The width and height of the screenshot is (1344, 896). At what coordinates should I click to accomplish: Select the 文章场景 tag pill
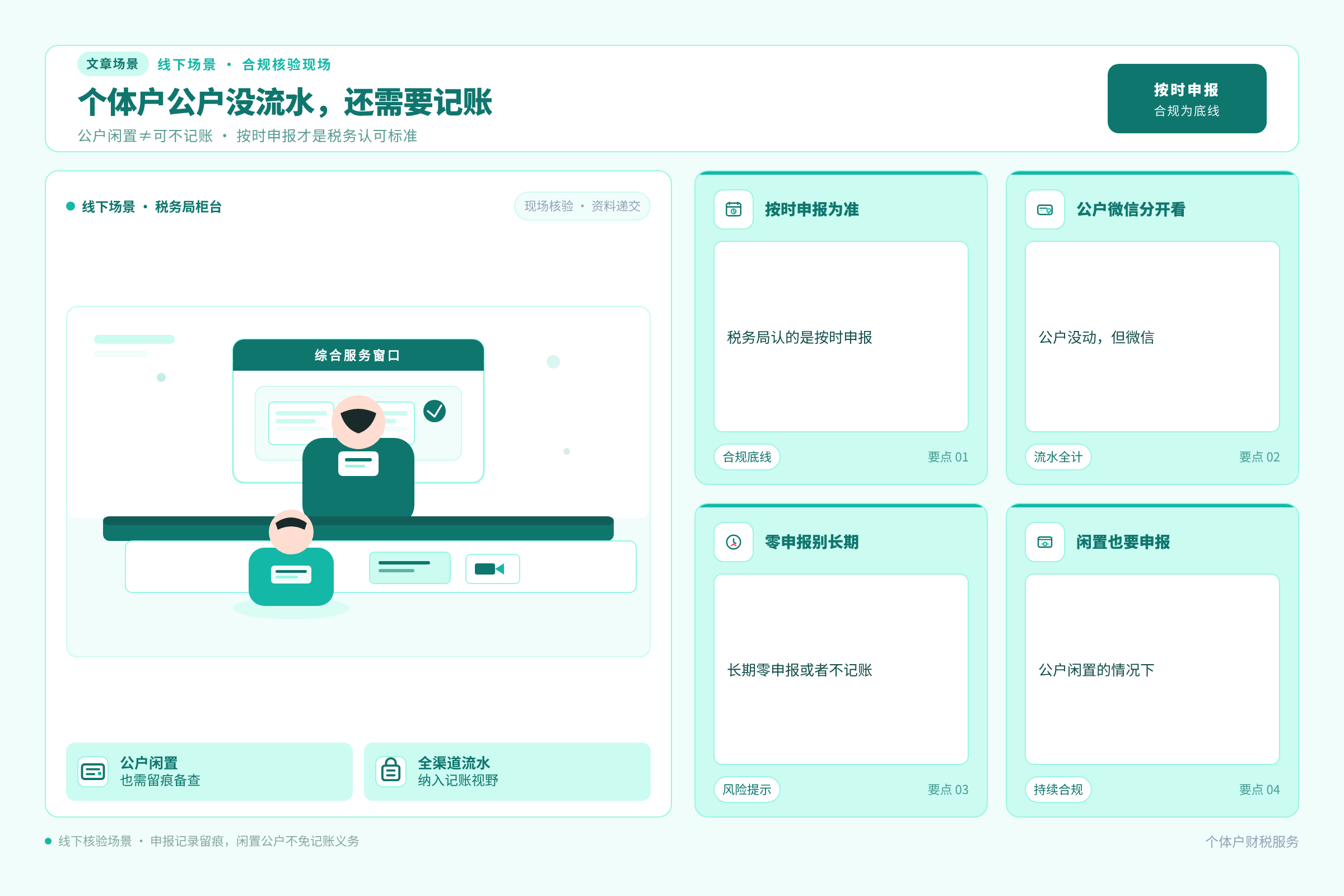click(x=113, y=64)
